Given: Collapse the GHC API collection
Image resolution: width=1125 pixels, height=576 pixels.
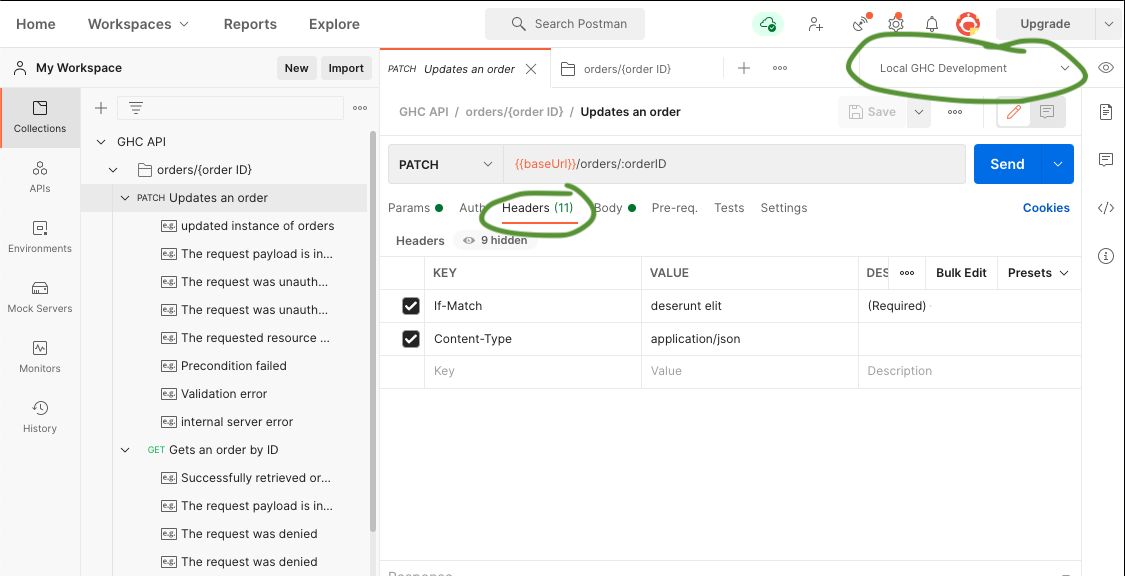Looking at the screenshot, I should pos(100,141).
